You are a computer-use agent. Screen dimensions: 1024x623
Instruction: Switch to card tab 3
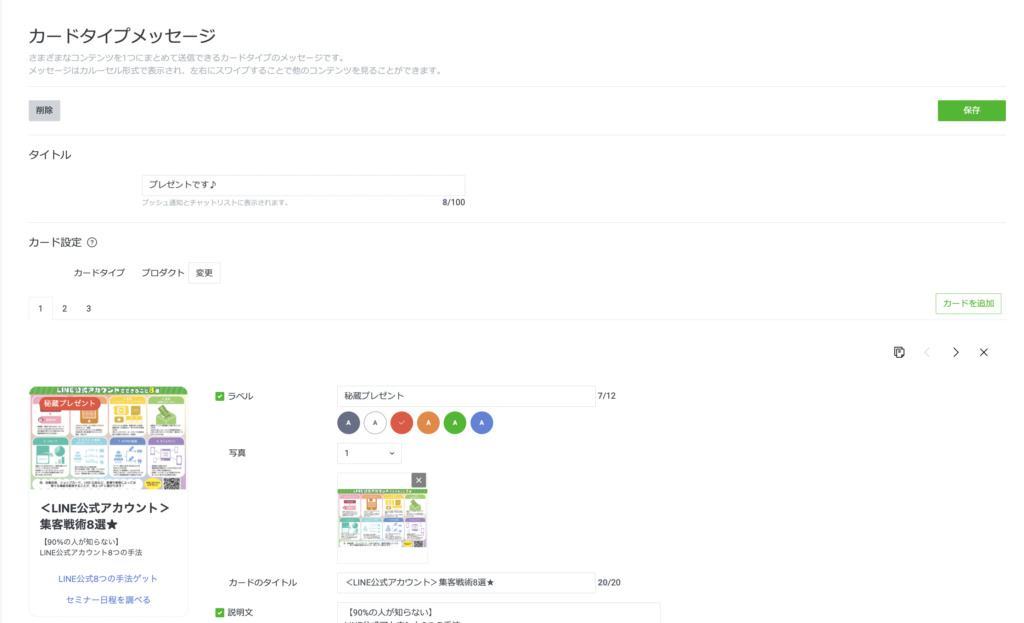point(88,309)
